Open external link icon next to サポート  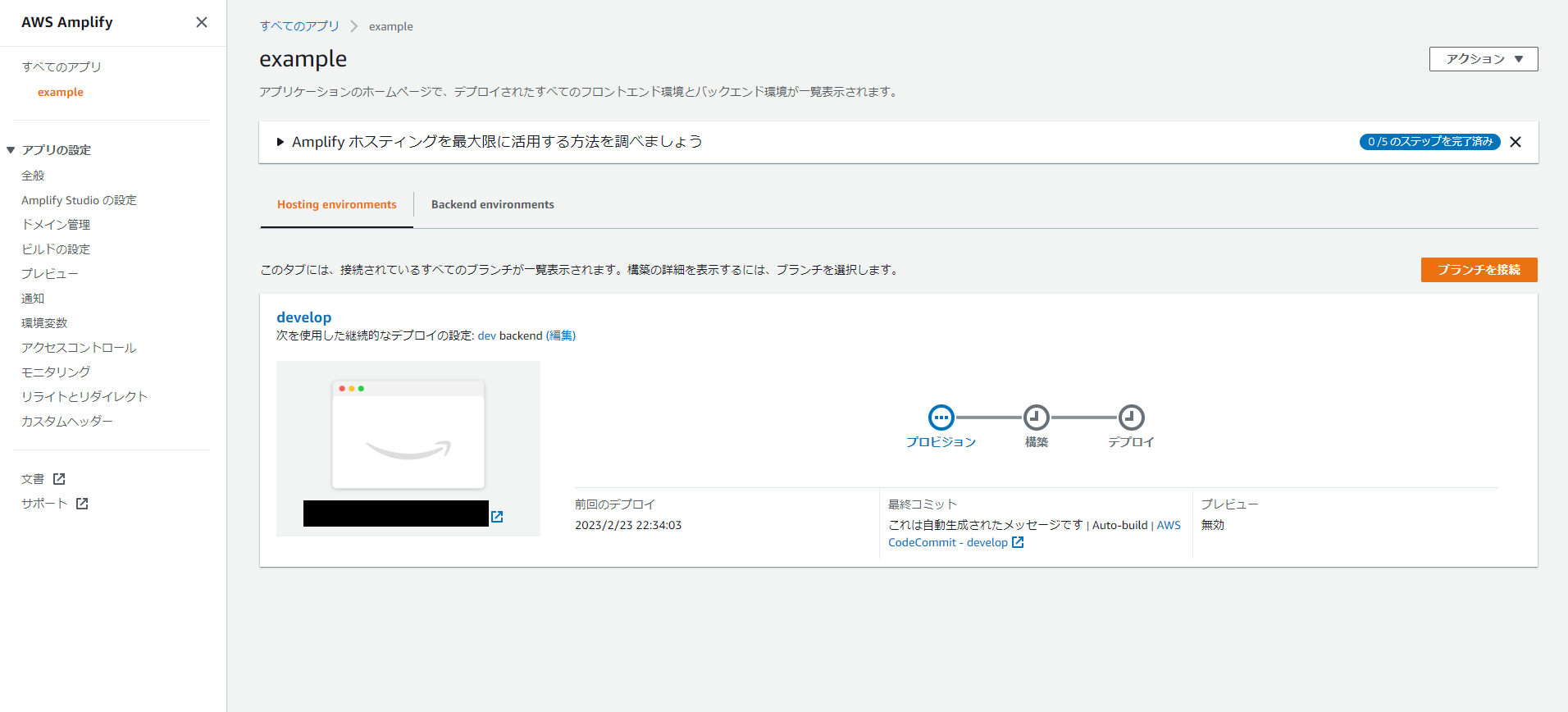82,504
